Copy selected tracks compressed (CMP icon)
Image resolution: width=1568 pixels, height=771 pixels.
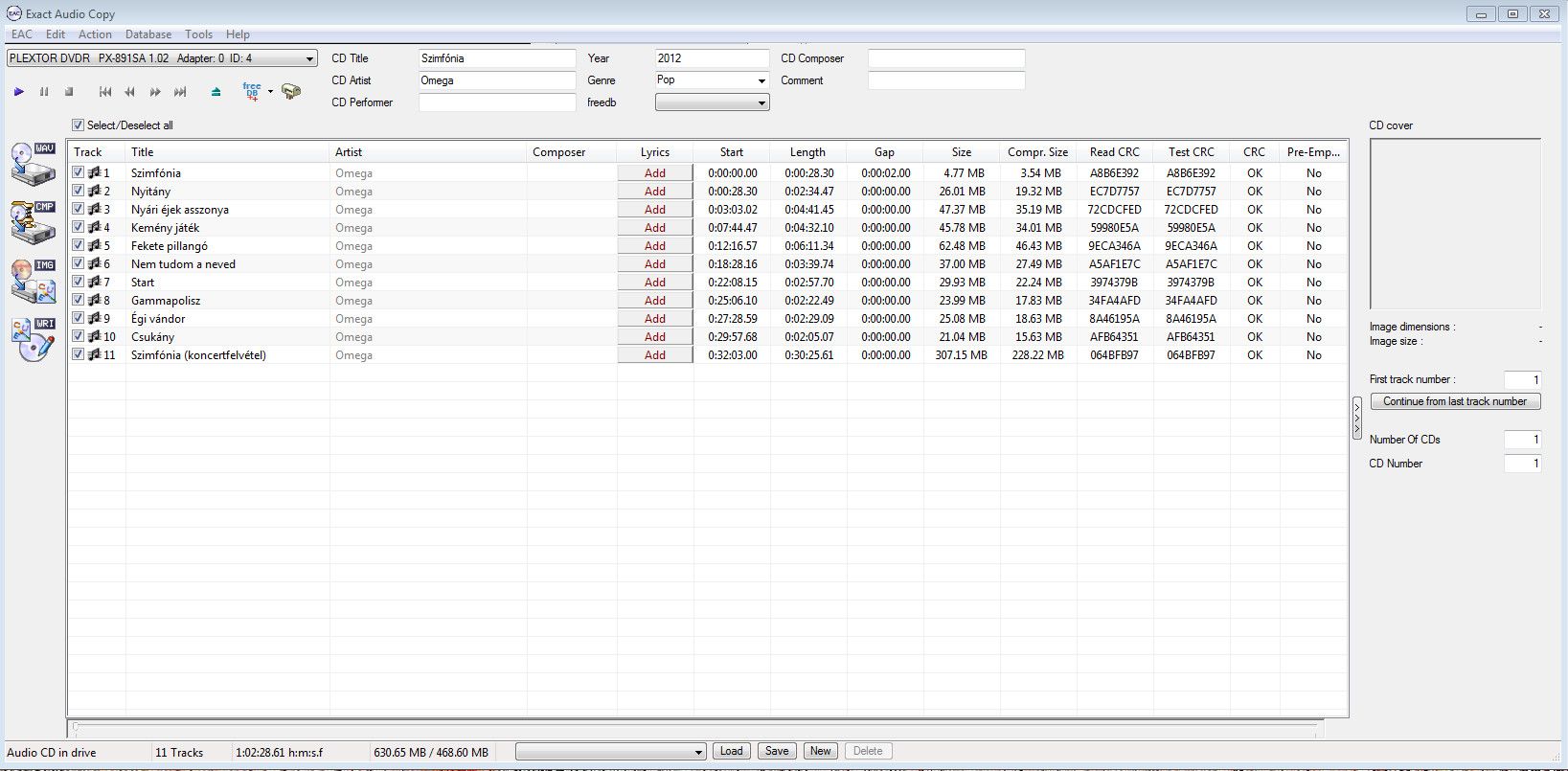[x=34, y=221]
